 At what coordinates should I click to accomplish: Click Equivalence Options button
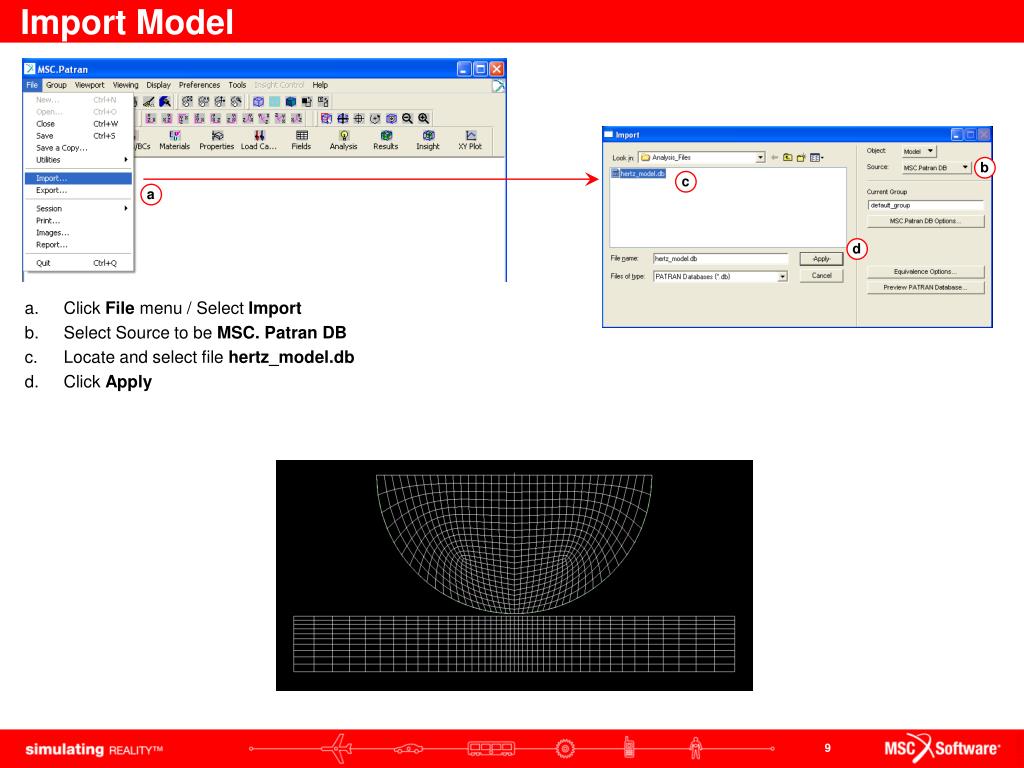click(925, 272)
